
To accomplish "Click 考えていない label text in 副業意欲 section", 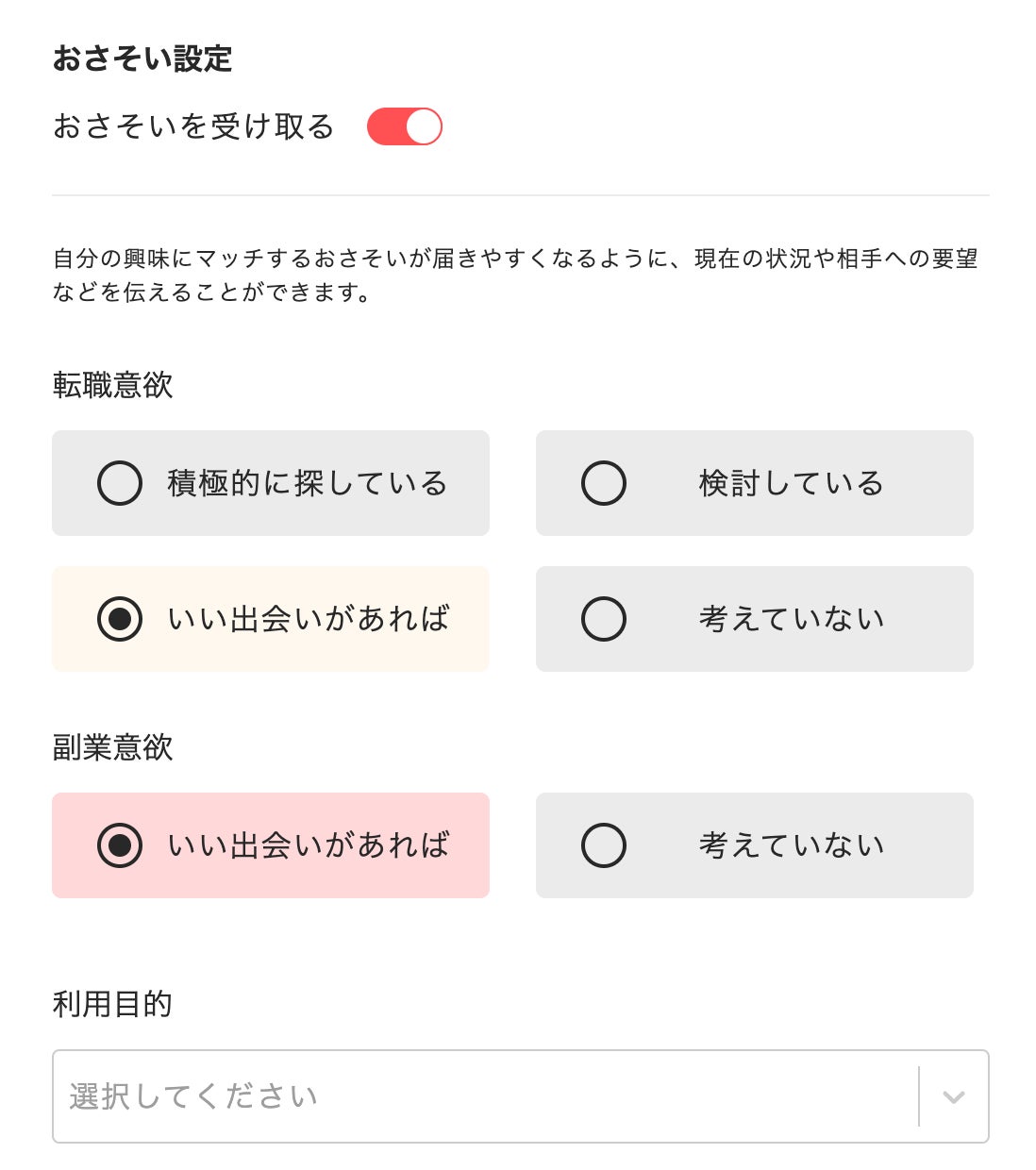I will (791, 845).
